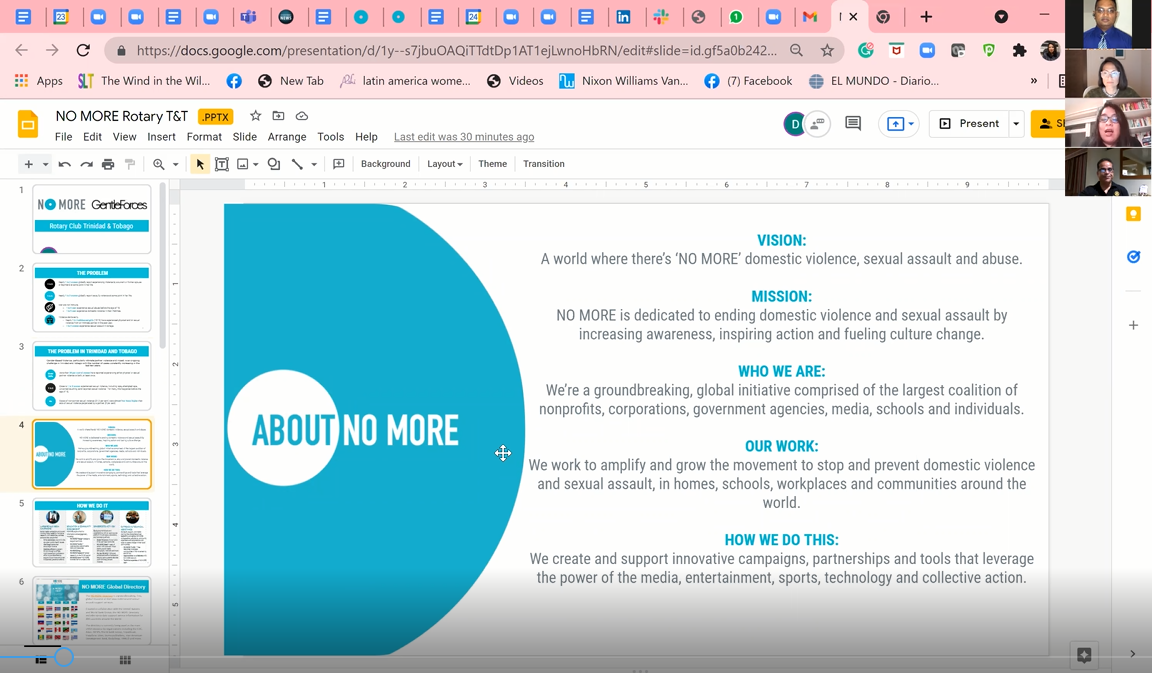The height and width of the screenshot is (673, 1152).
Task: Open the Present options dropdown arrow
Action: pyautogui.click(x=1016, y=124)
